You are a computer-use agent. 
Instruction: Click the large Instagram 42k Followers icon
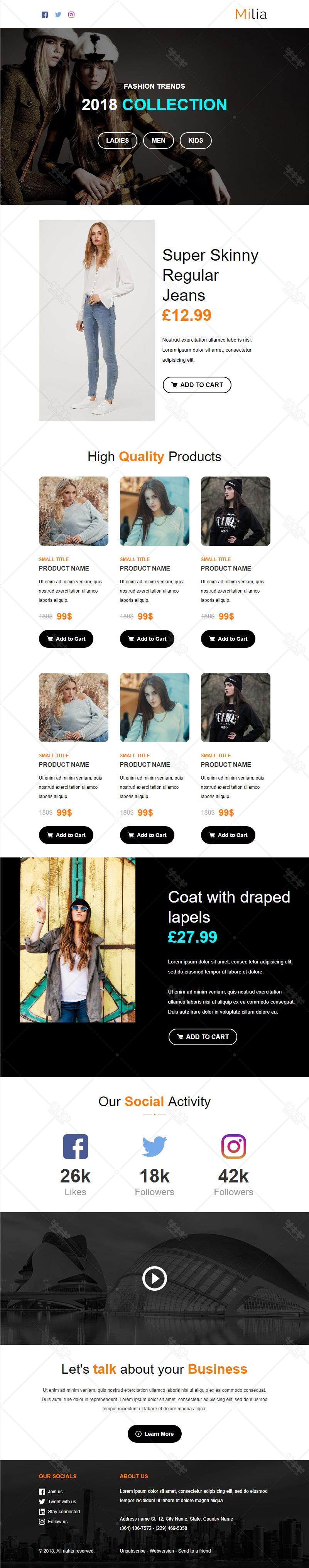pyautogui.click(x=233, y=1147)
